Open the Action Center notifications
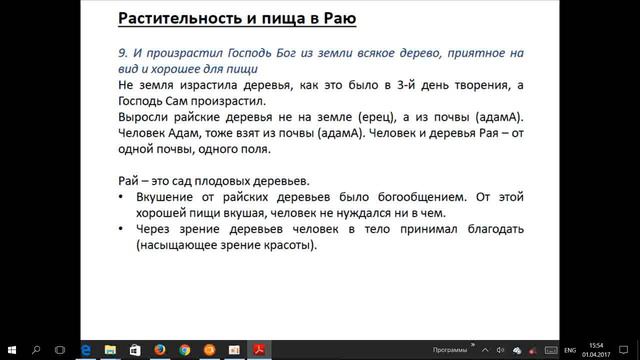This screenshot has height=360, width=640. click(x=624, y=350)
